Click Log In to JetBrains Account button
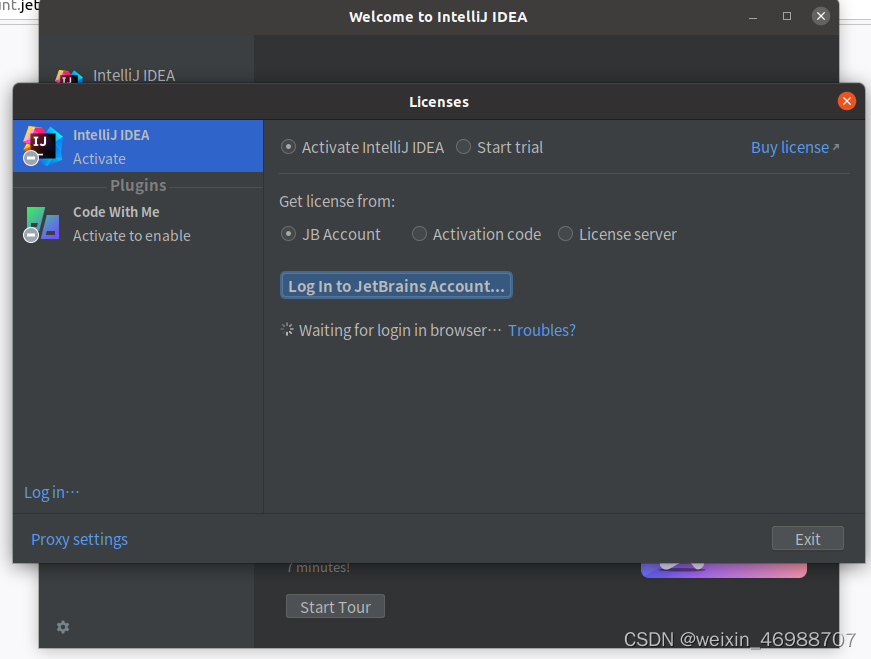 click(x=396, y=286)
